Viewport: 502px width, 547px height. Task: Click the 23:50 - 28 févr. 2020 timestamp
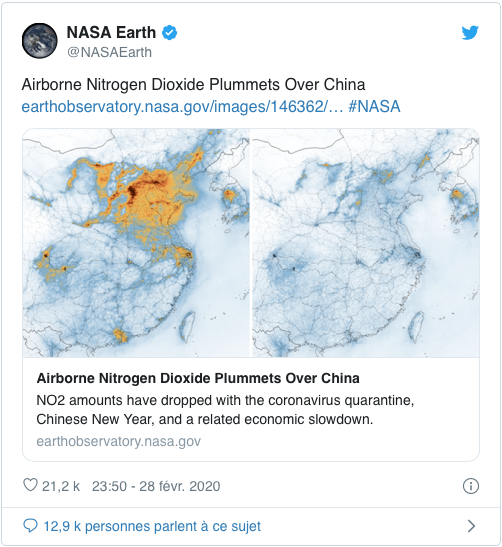pos(156,486)
